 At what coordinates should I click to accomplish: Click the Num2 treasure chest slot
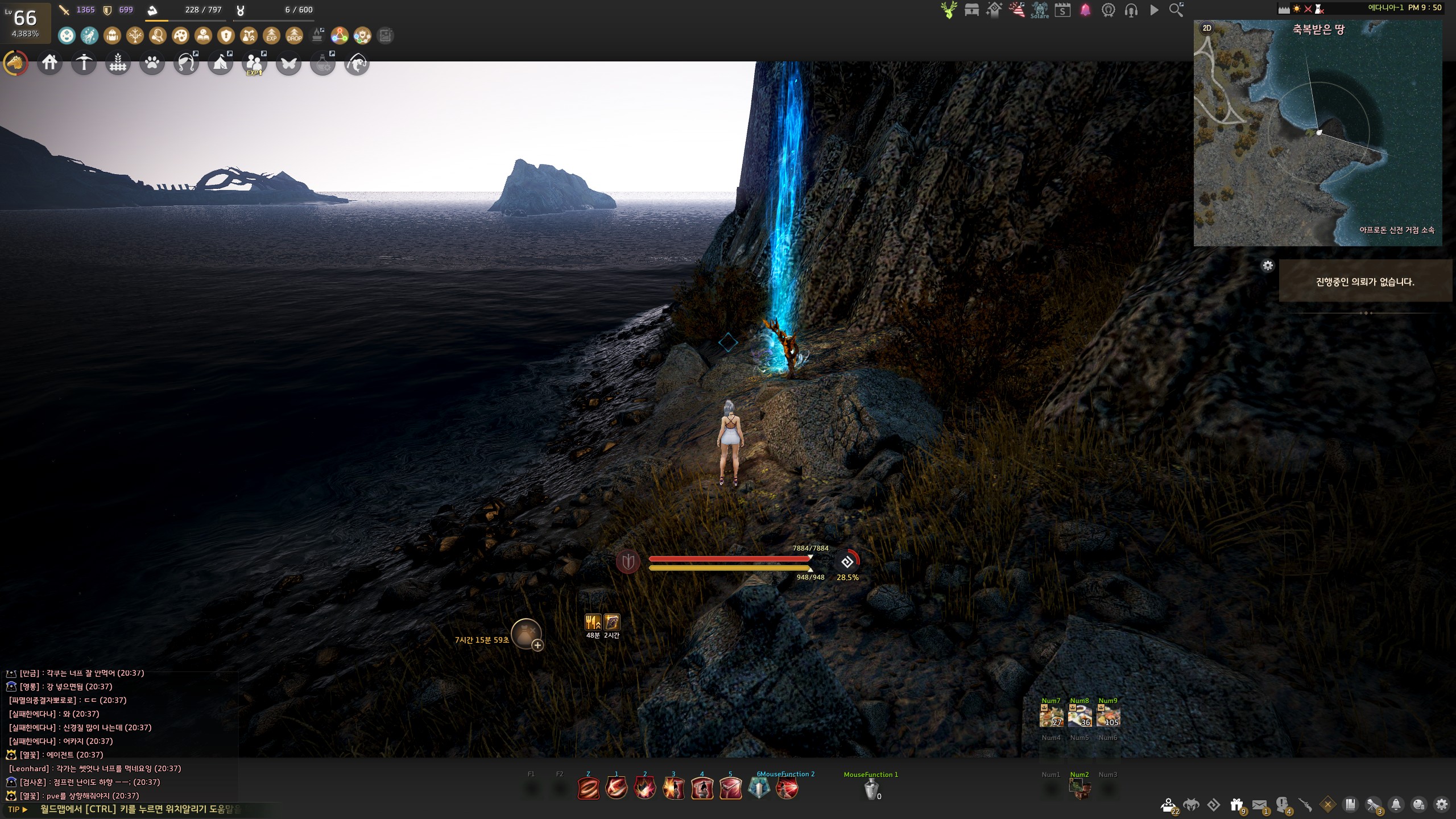coord(1079,789)
